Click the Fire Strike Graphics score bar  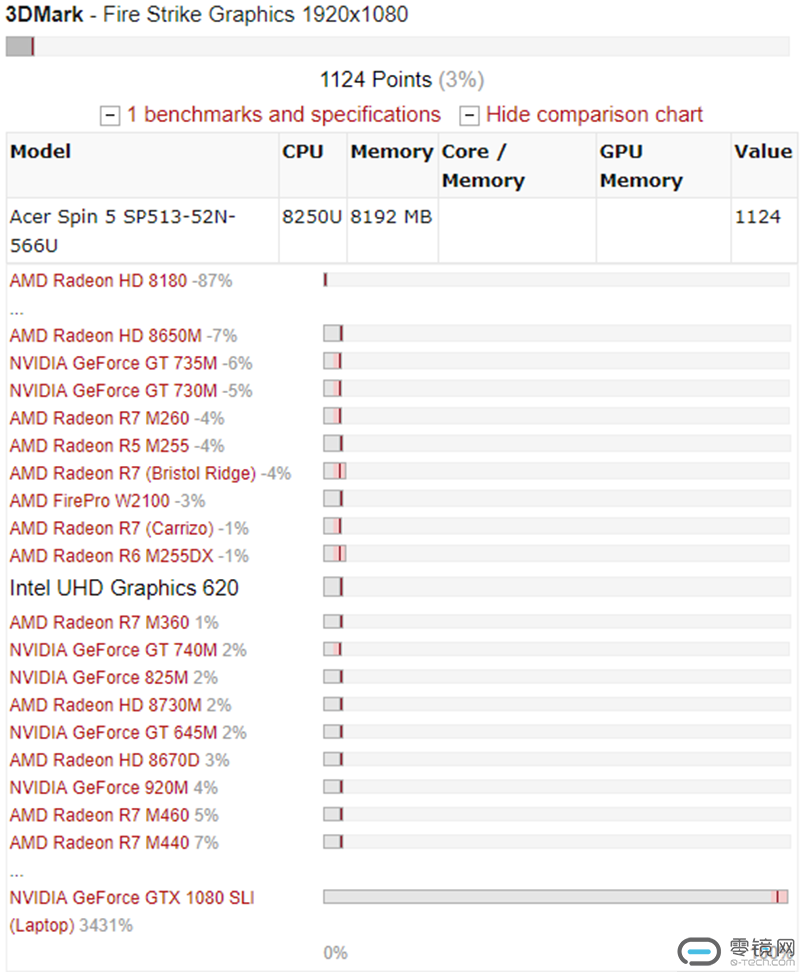click(x=398, y=46)
